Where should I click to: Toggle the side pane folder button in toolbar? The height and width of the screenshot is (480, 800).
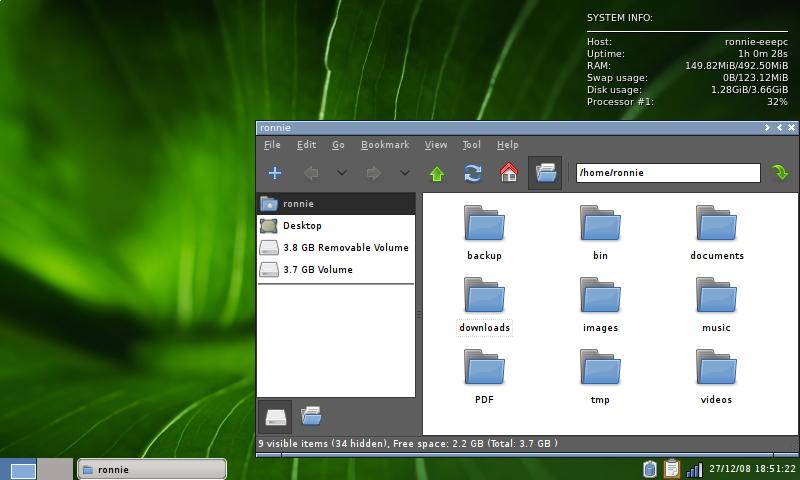(x=545, y=173)
